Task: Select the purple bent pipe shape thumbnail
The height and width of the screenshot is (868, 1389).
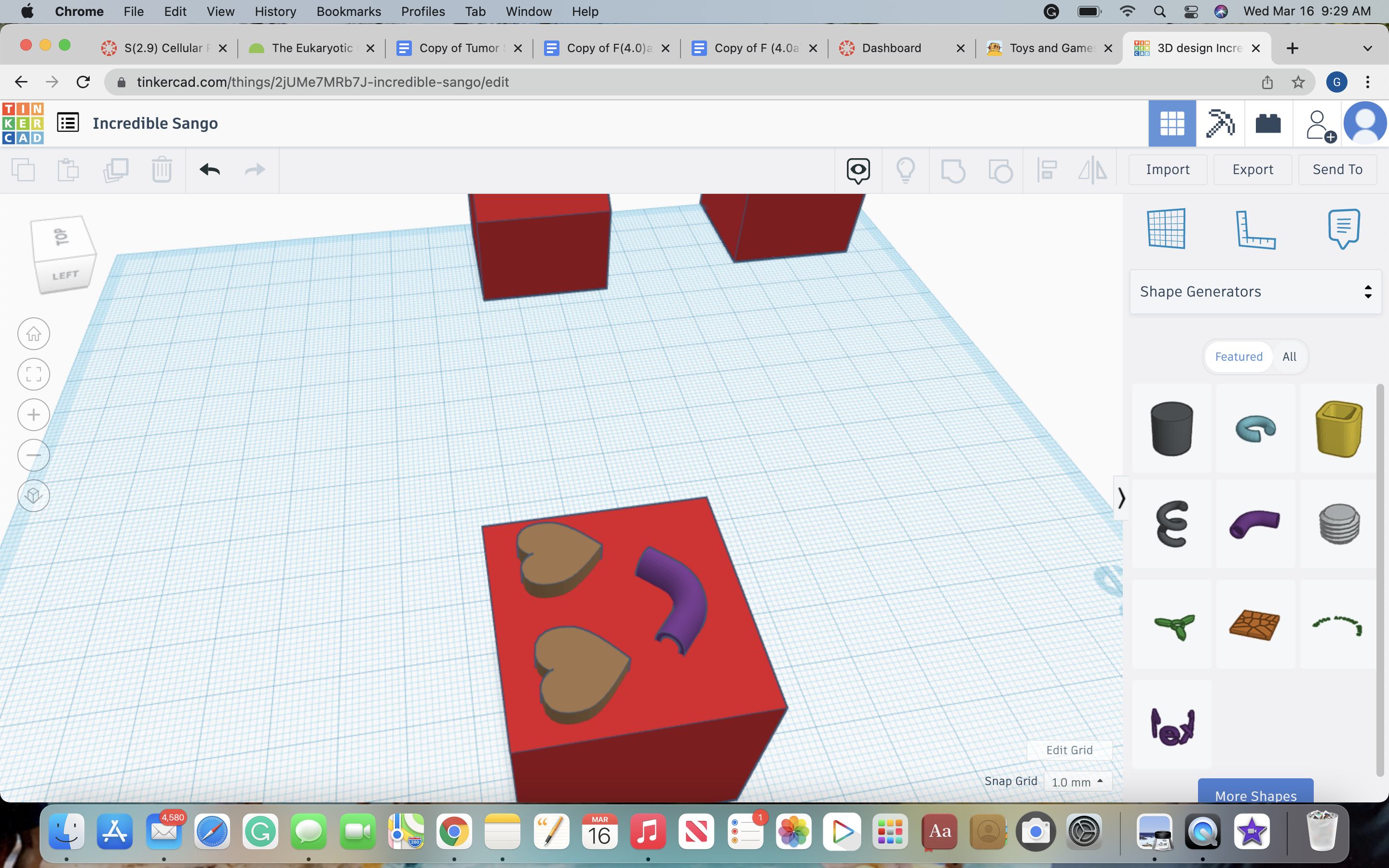Action: [1255, 523]
